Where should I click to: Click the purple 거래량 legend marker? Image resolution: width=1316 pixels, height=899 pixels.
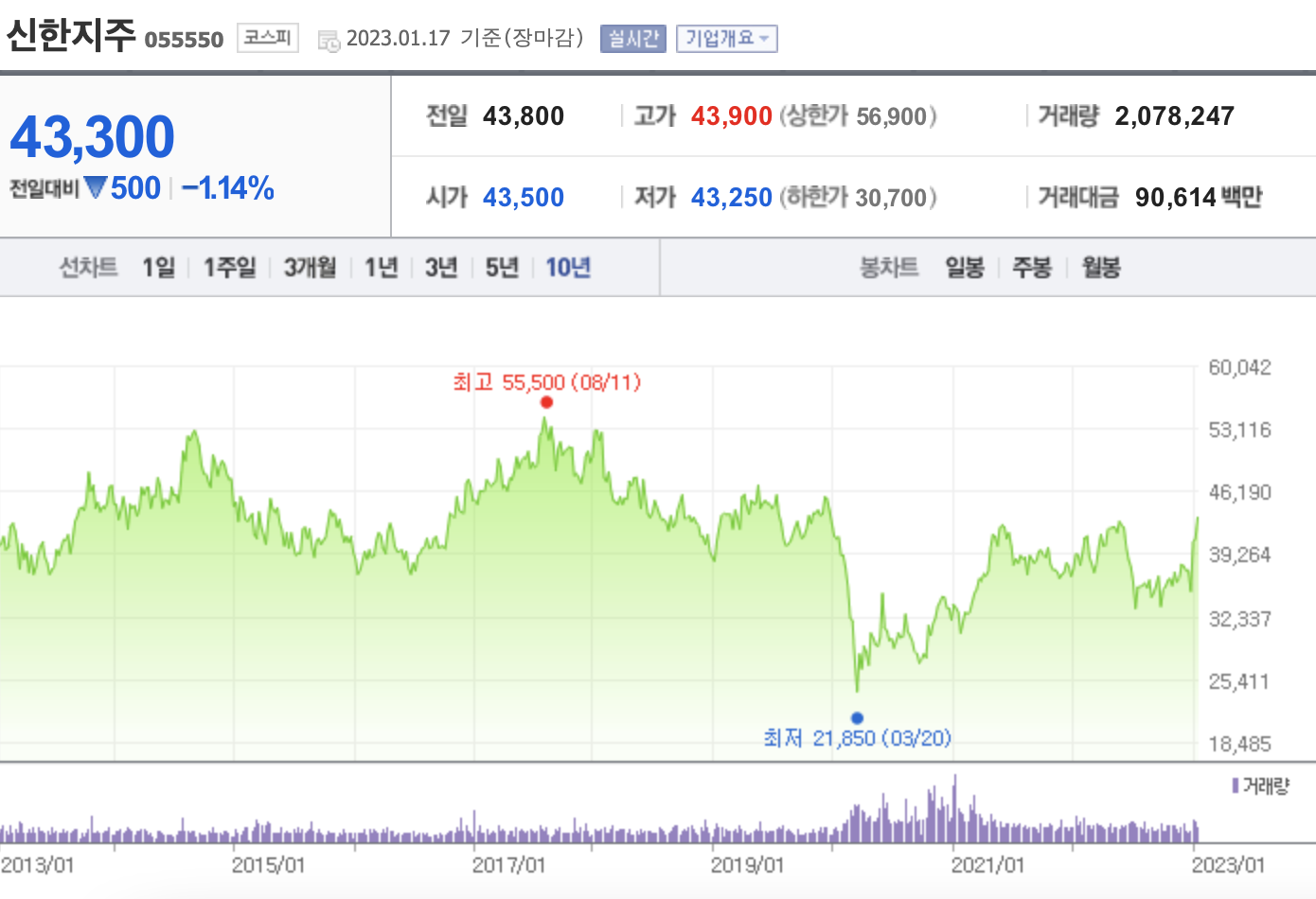(x=1236, y=785)
